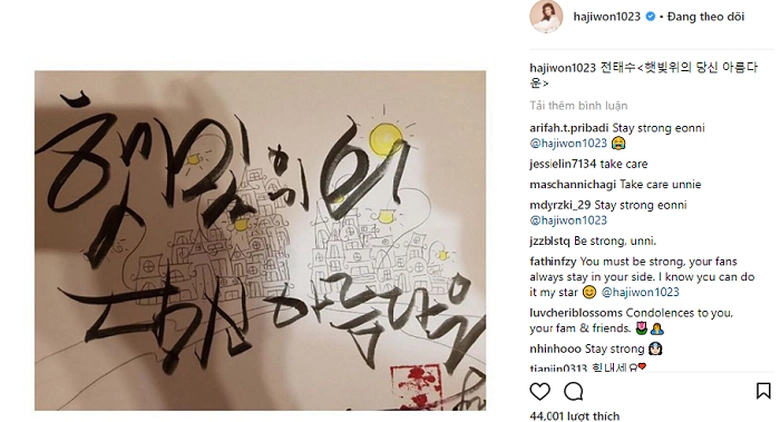Open hajiwon1023 username in the header
The image size is (780, 422).
607,17
